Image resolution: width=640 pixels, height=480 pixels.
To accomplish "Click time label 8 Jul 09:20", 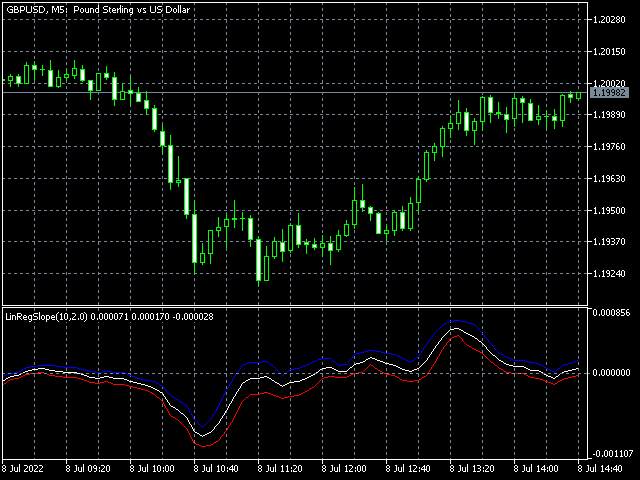I will 88,468.
